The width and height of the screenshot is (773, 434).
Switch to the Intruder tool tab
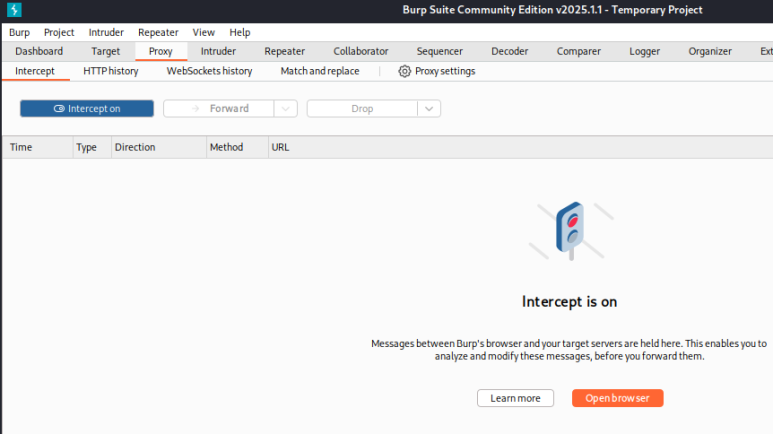(x=218, y=51)
